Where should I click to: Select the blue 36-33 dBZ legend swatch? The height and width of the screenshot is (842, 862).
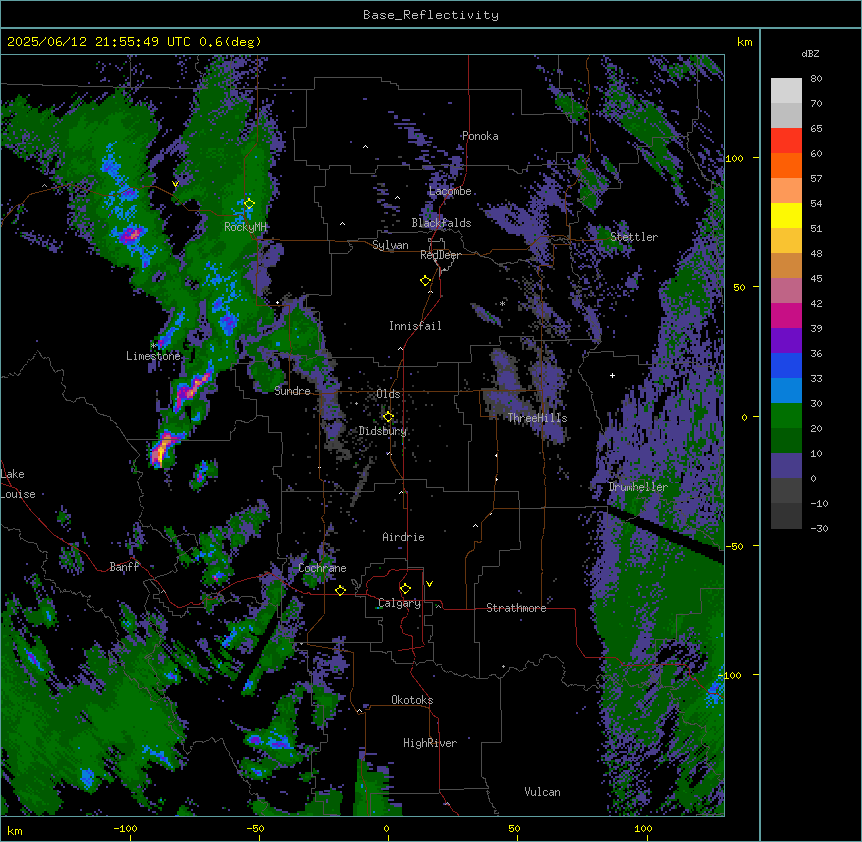pos(786,365)
